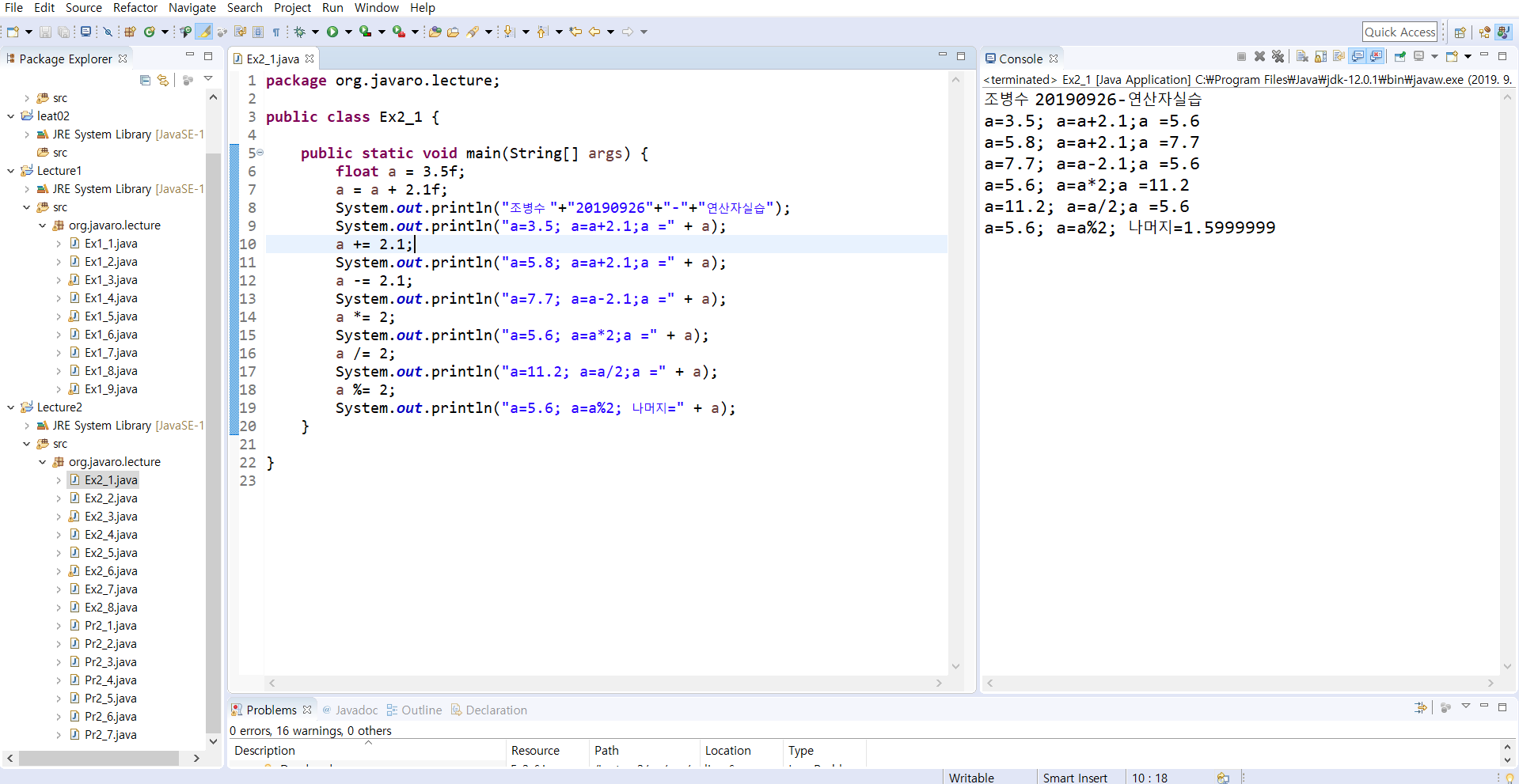Viewport: 1519px width, 784px height.
Task: Open the Navigate menu
Action: [192, 8]
